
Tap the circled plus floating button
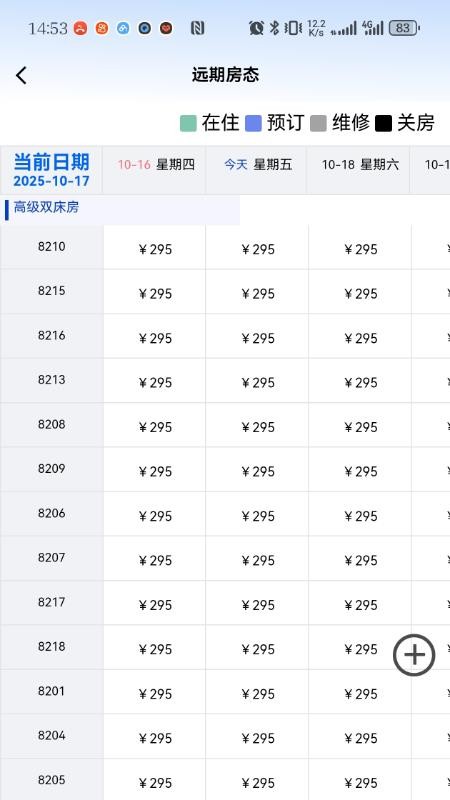[414, 655]
